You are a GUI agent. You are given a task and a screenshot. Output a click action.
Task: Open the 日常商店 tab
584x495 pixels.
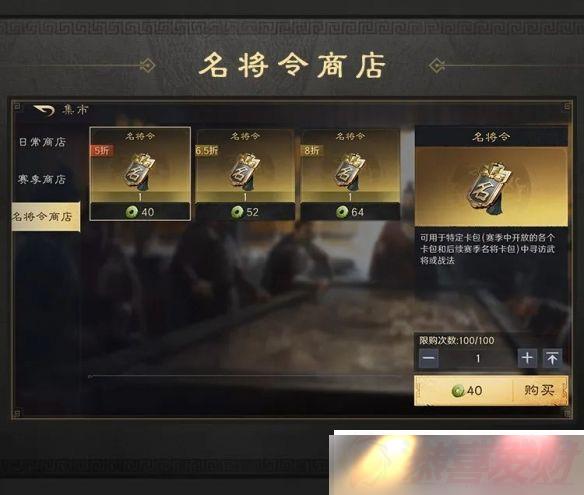coord(42,142)
